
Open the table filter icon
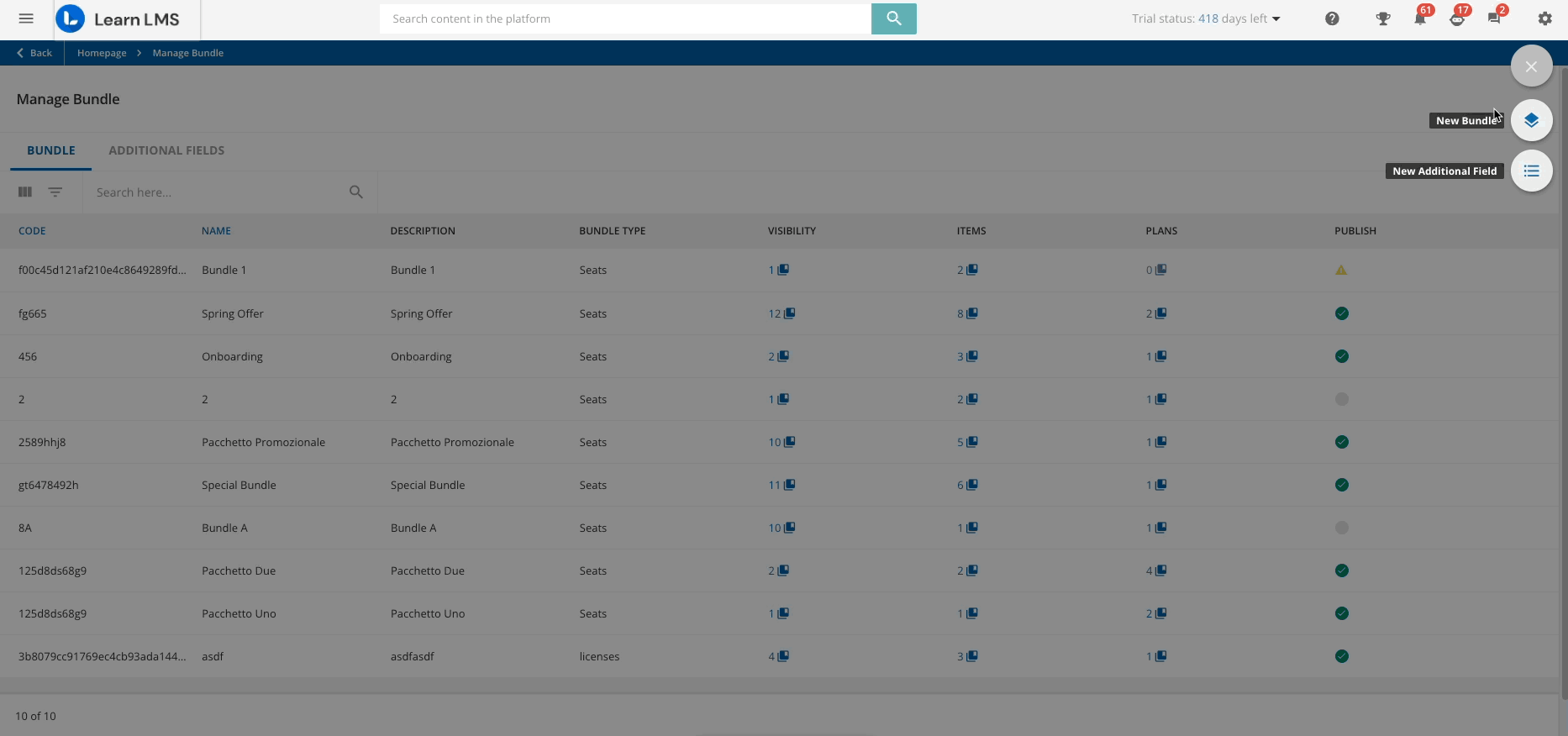tap(55, 192)
